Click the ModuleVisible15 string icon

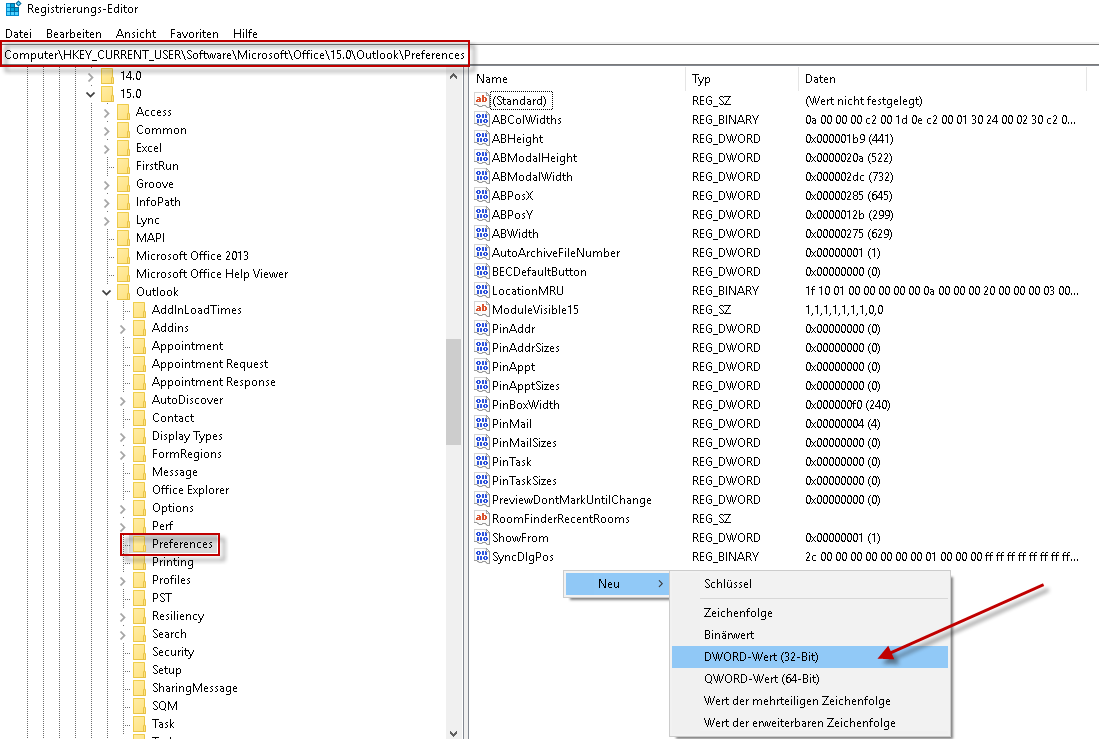[482, 309]
